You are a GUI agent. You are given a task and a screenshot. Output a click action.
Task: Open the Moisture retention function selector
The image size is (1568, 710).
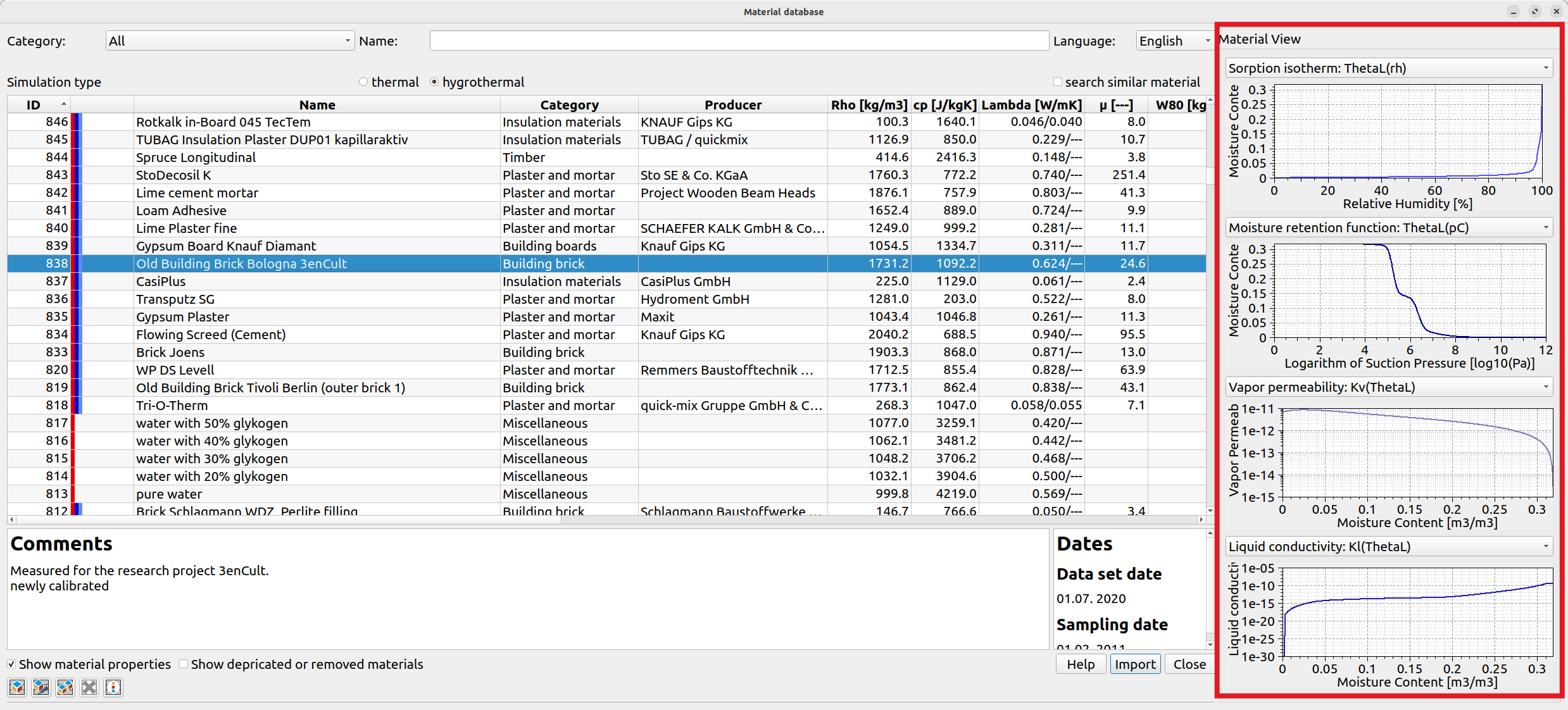point(1389,227)
